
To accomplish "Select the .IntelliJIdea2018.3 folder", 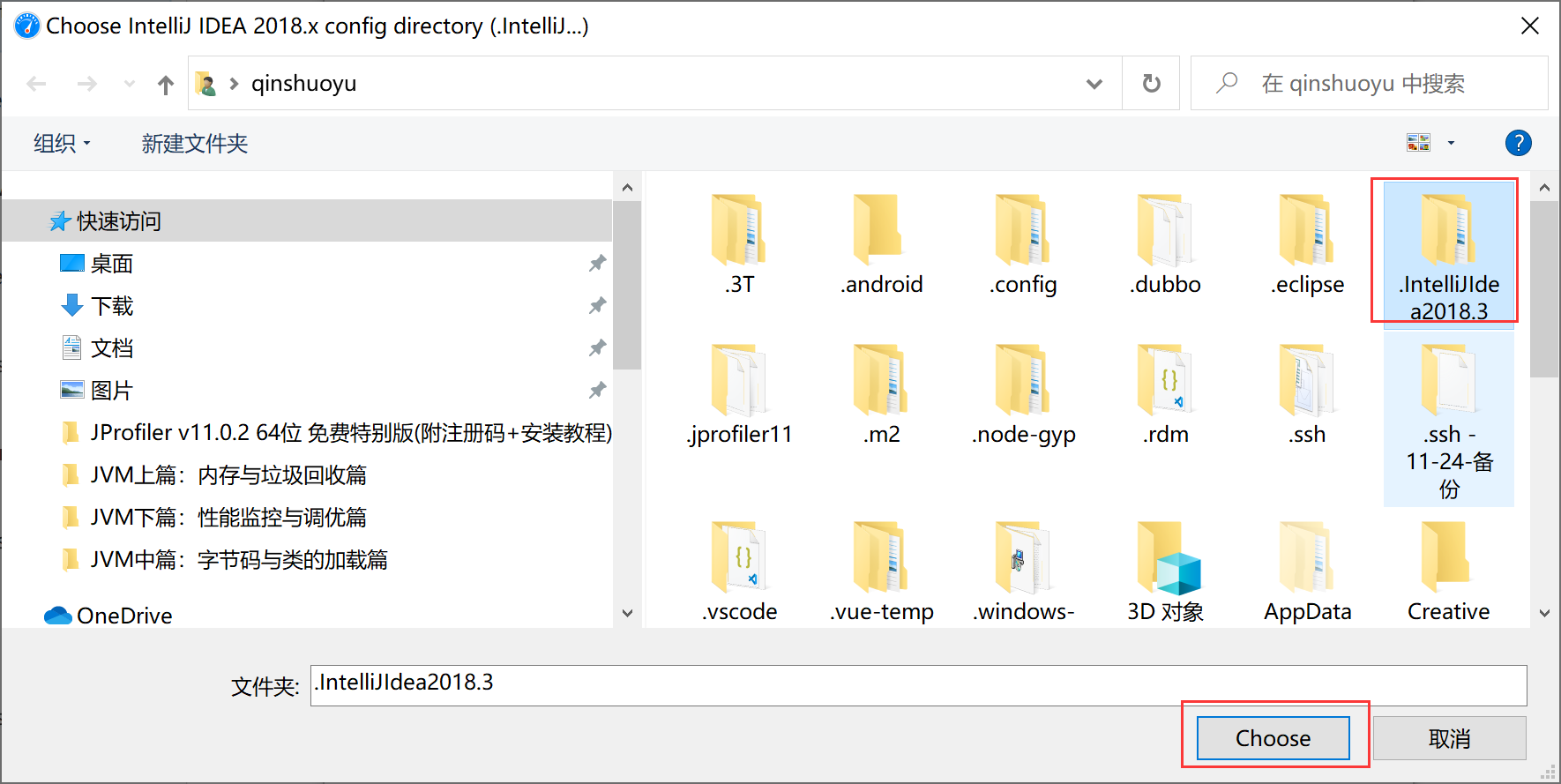I will 1448,253.
